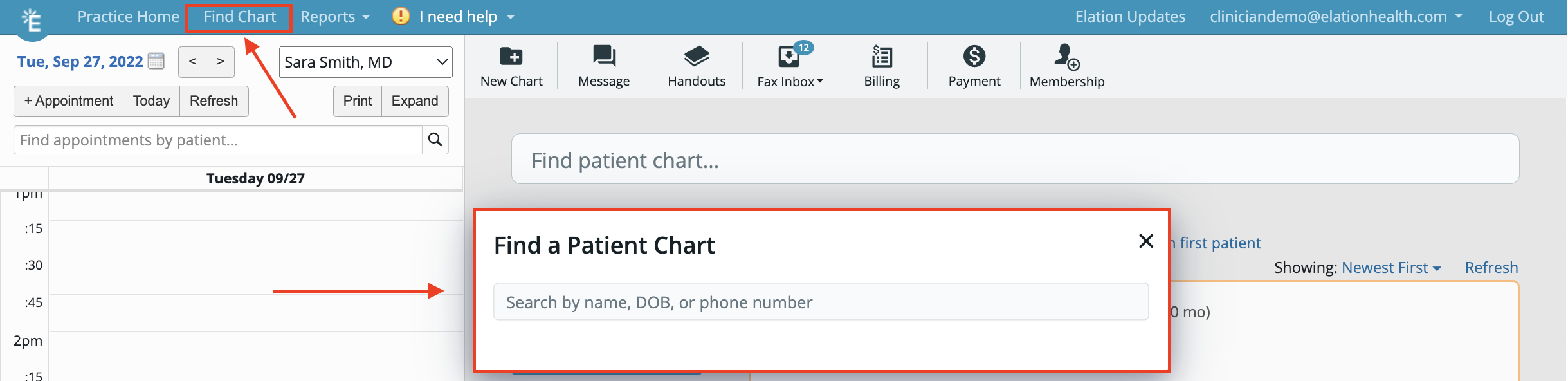Expand the Reports dropdown
Screen dimensions: 1568x381
335,16
